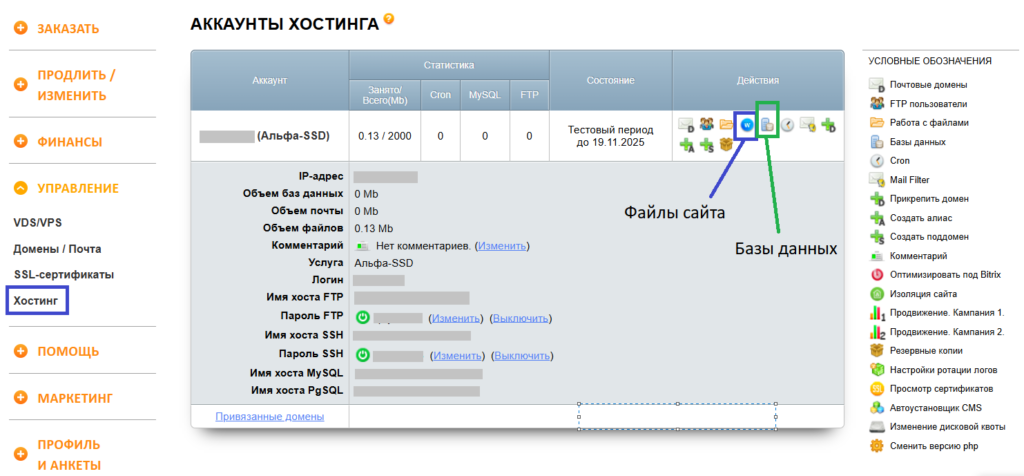Open FTP users icon in Actions column
This screenshot has width=1024, height=476.
(706, 125)
